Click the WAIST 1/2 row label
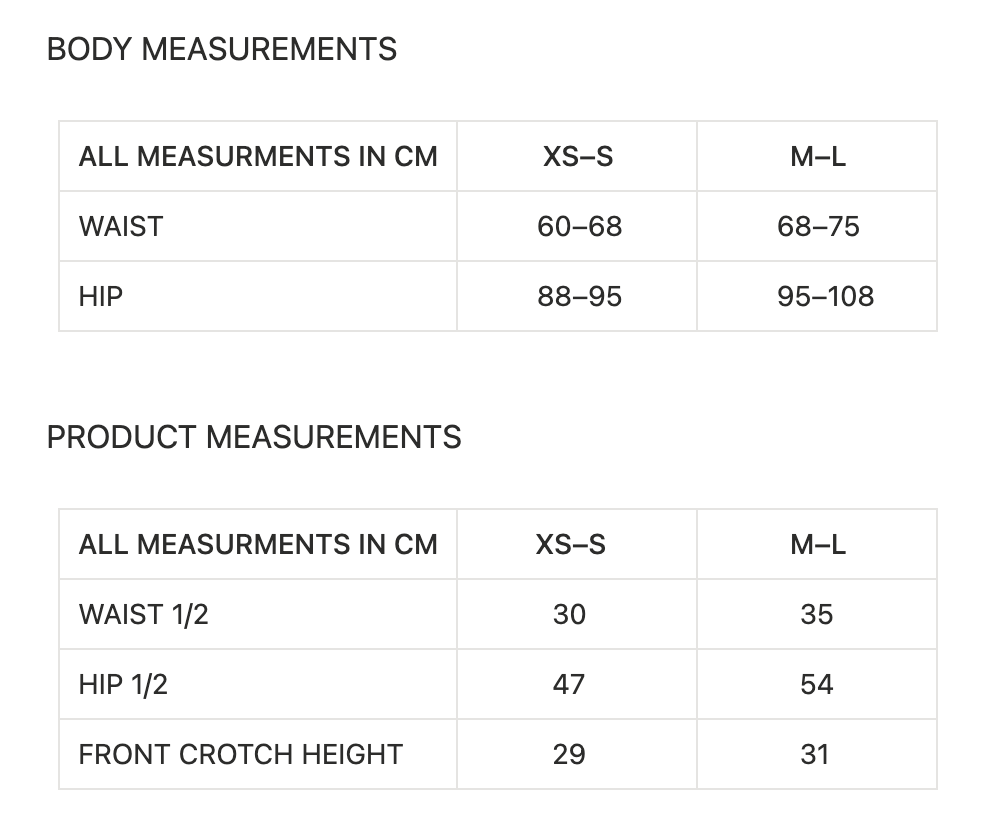This screenshot has height=836, width=998. 143,615
